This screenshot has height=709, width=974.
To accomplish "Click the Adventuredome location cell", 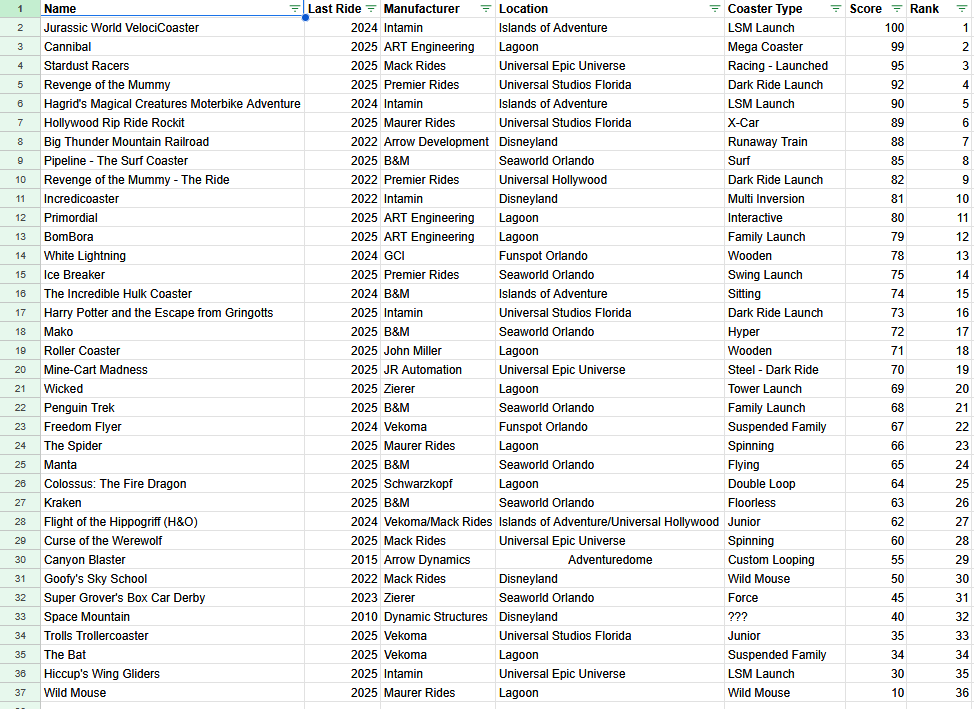I will click(x=610, y=560).
